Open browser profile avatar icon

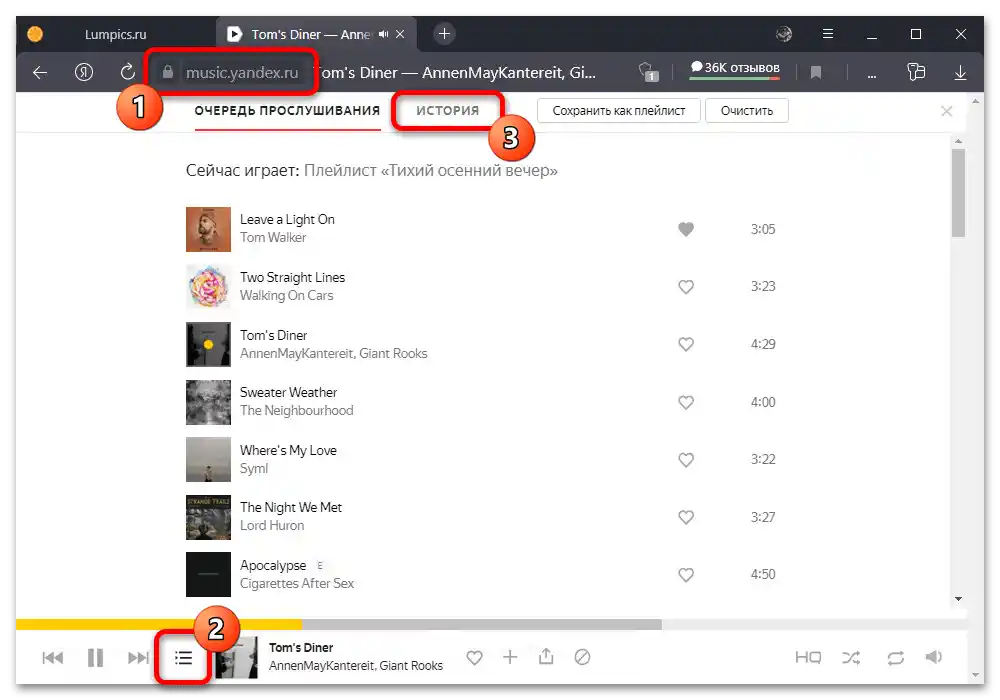[x=784, y=34]
